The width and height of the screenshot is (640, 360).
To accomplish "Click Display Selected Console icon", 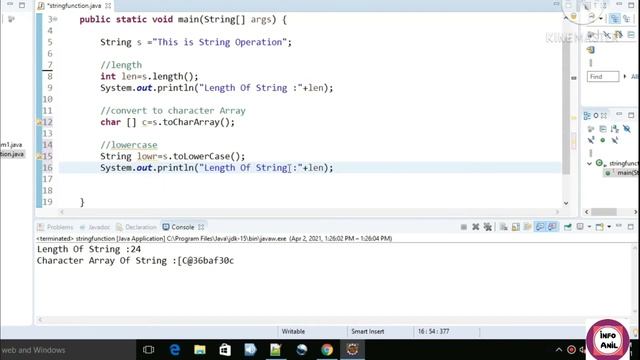I will pyautogui.click(x=580, y=227).
